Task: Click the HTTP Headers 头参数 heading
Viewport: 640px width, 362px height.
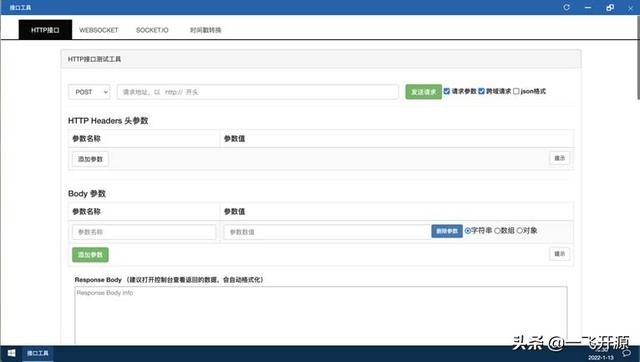Action: [108, 121]
